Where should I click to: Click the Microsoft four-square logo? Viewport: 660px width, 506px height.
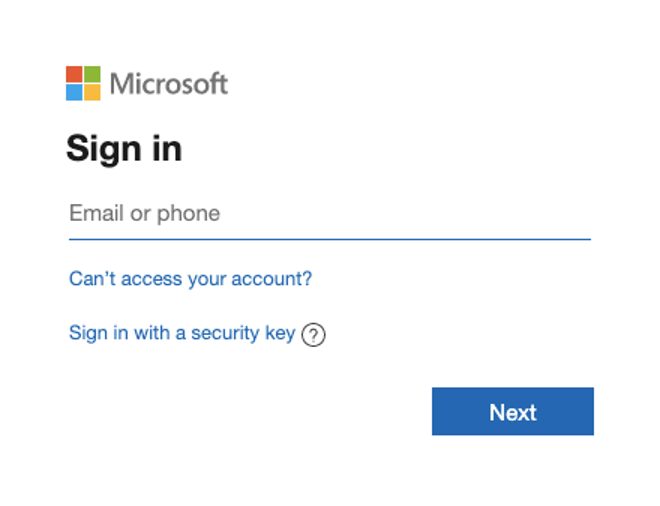[x=83, y=83]
